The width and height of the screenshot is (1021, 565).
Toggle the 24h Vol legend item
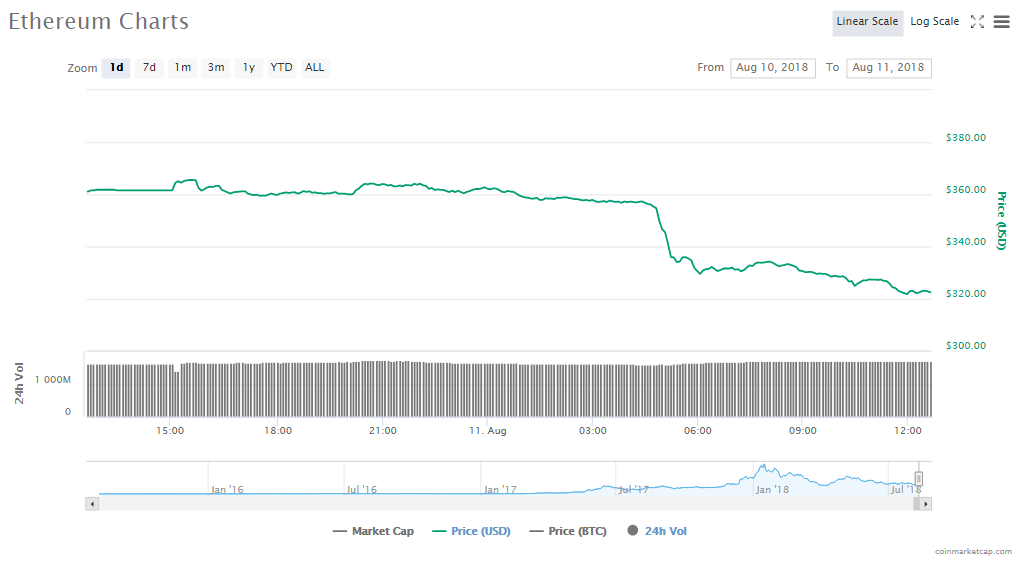point(657,531)
